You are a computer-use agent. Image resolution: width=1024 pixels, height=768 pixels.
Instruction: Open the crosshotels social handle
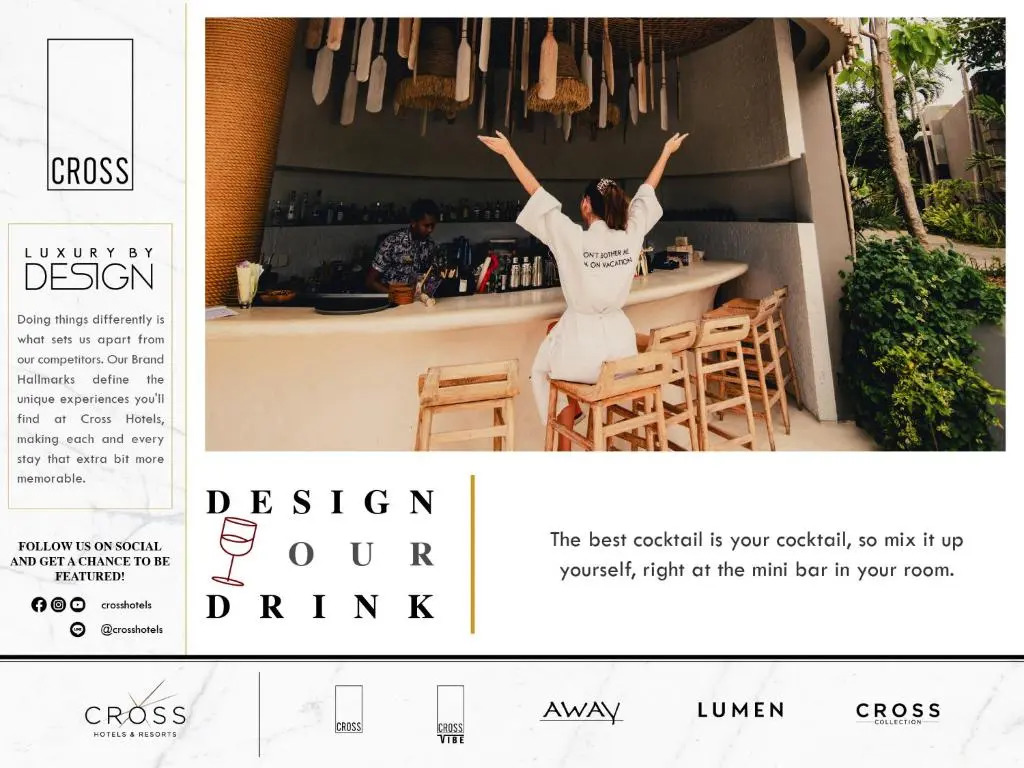126,605
